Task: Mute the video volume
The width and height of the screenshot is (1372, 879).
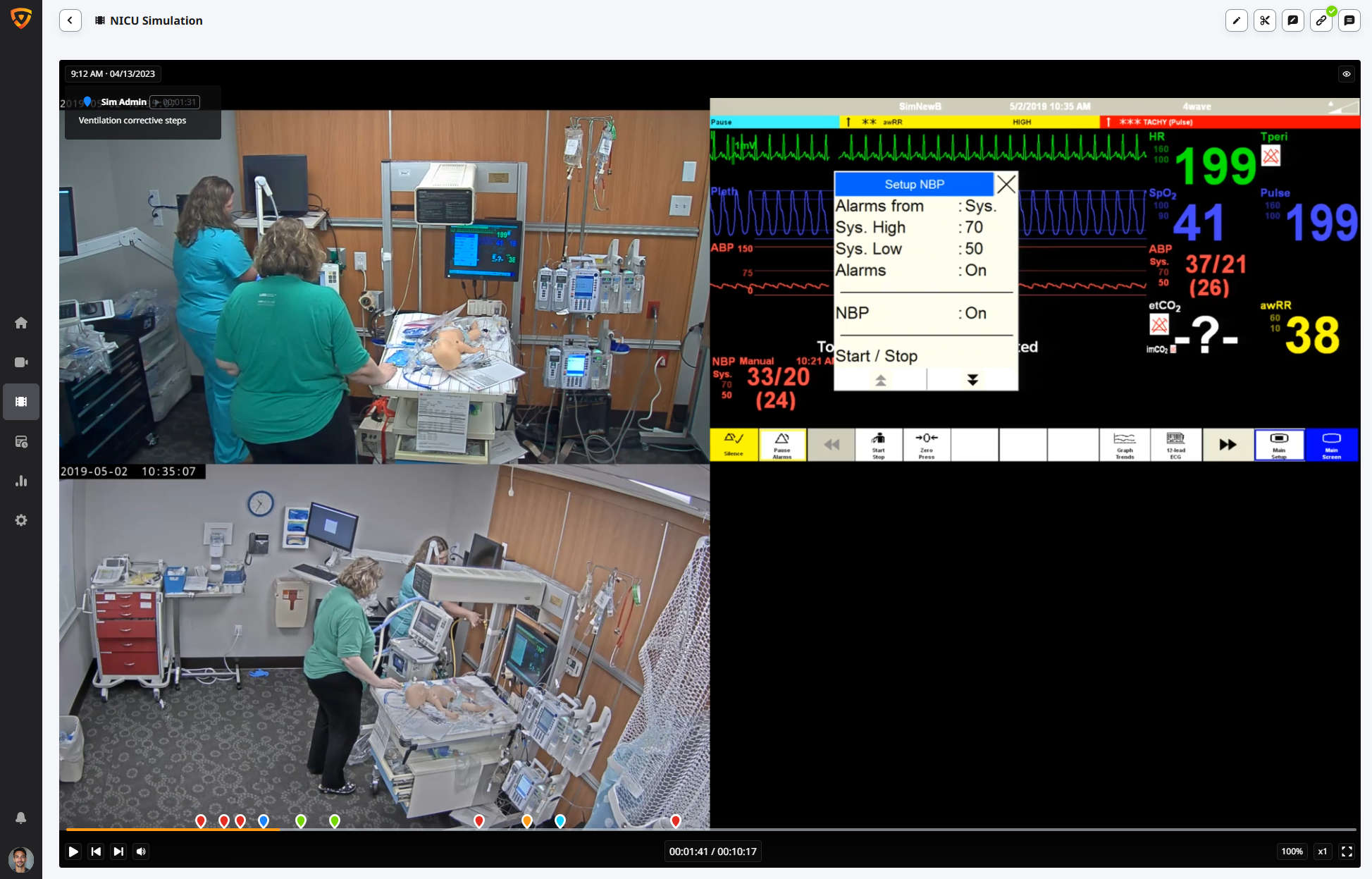Action: tap(141, 852)
